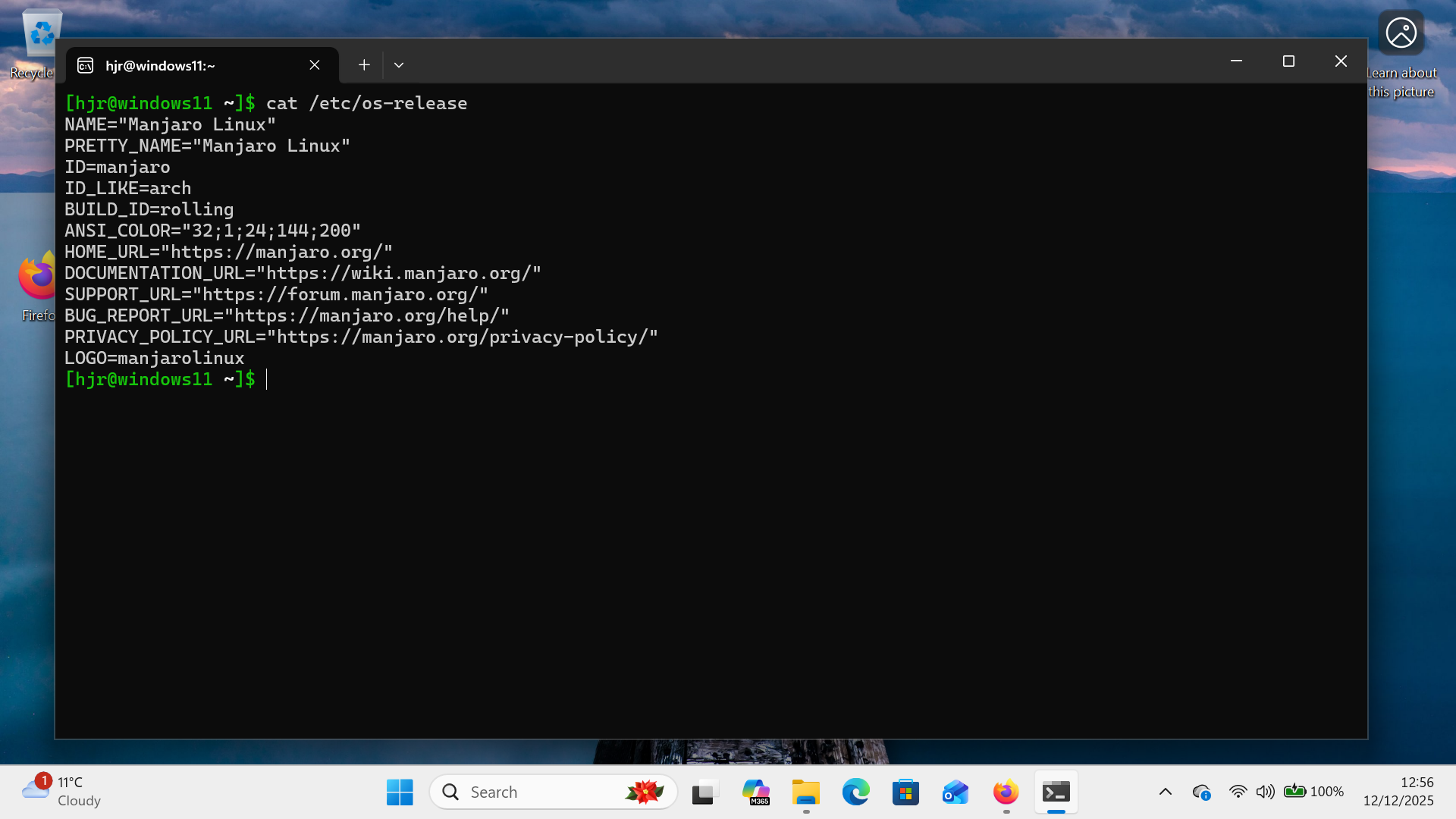Open the Wi-Fi network flyout
Viewport: 1456px width, 819px height.
point(1238,792)
